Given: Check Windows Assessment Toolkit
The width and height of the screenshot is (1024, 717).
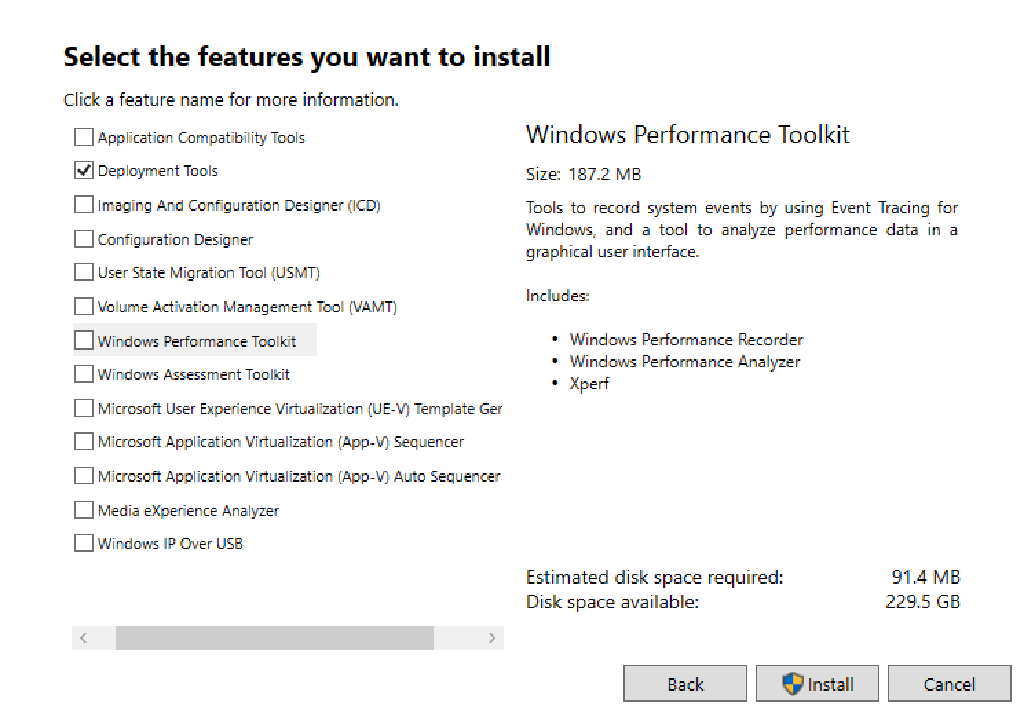Looking at the screenshot, I should tap(84, 374).
